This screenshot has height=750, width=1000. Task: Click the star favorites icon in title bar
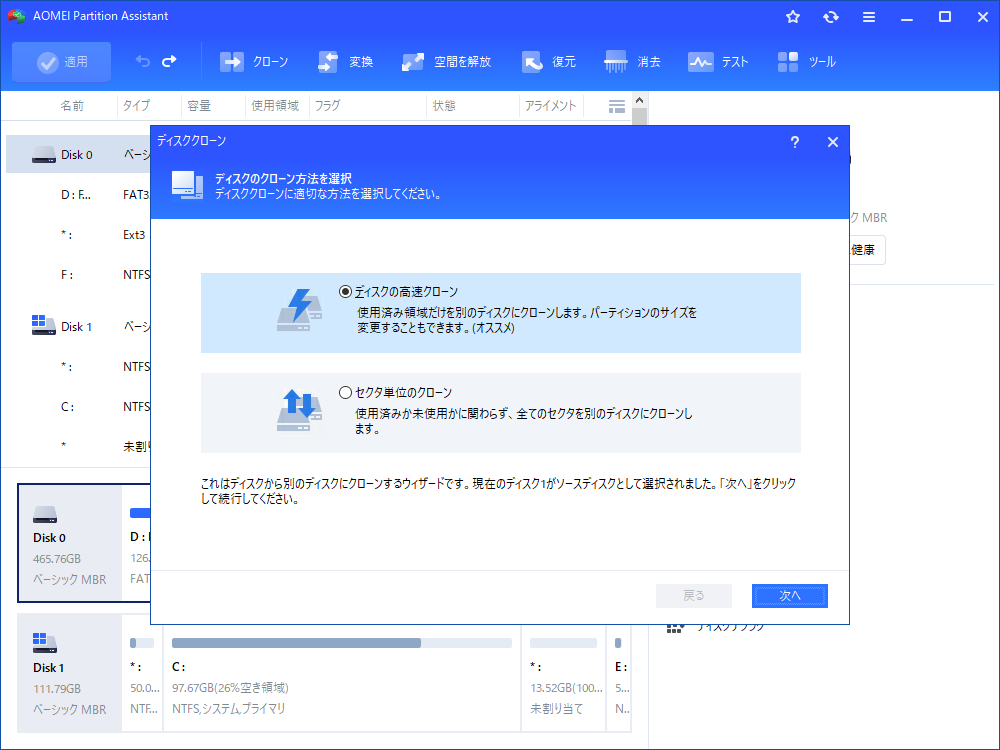click(793, 17)
